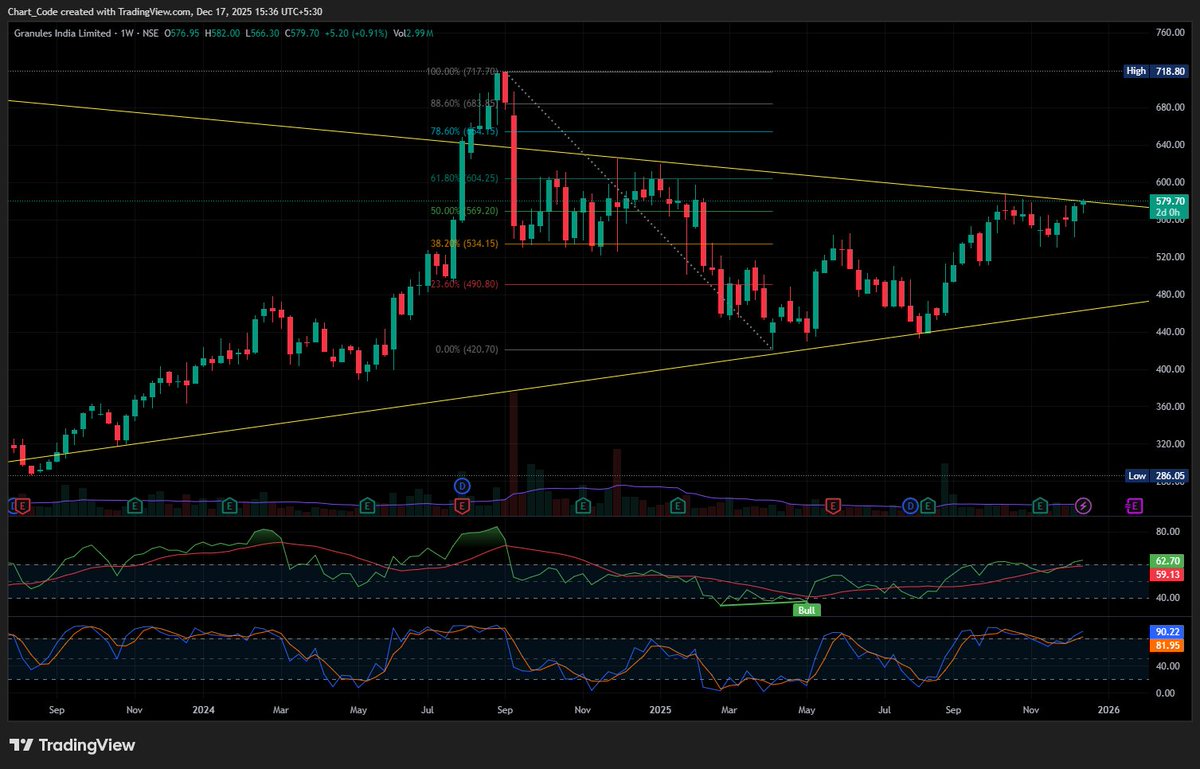Click the High 718.80 price label
The image size is (1200, 769).
click(x=1156, y=72)
